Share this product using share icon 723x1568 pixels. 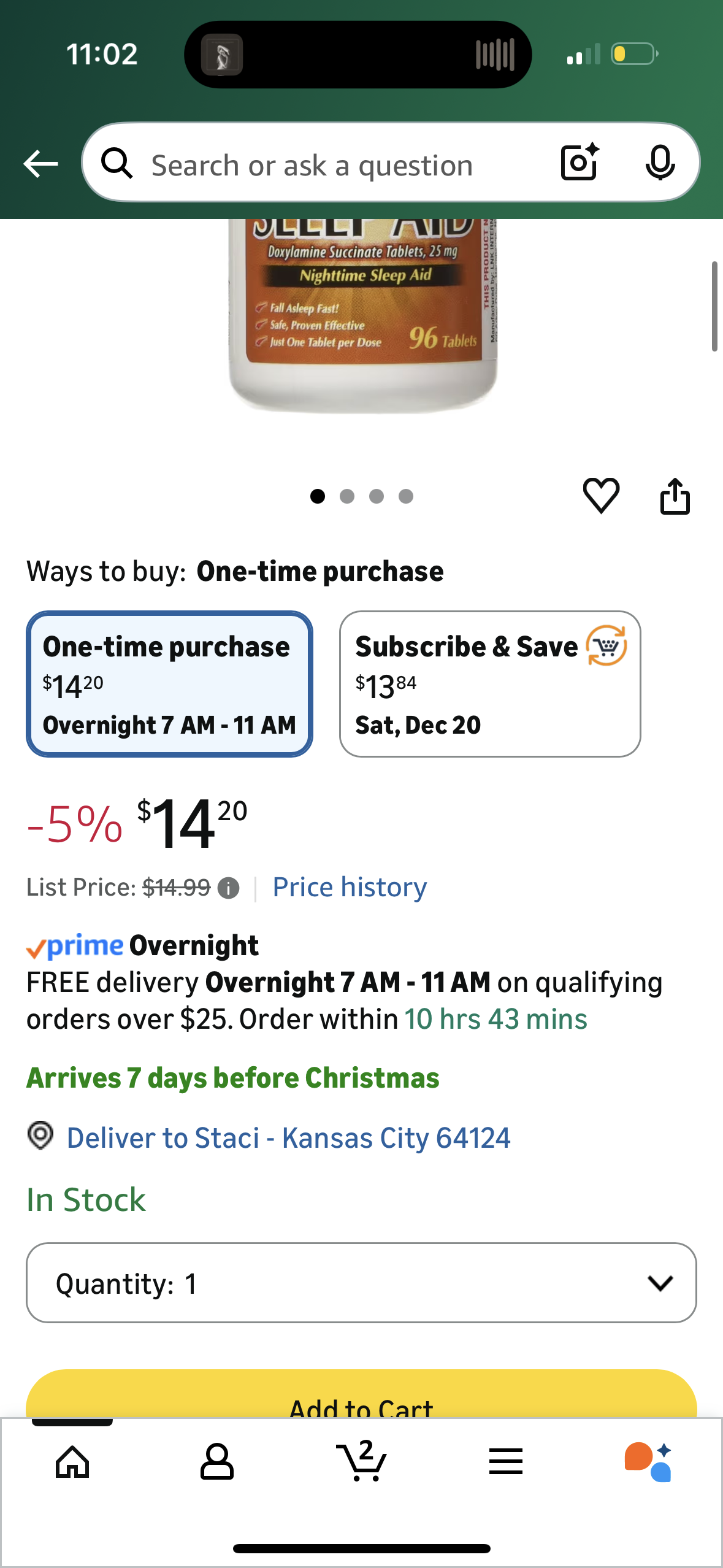click(x=675, y=496)
